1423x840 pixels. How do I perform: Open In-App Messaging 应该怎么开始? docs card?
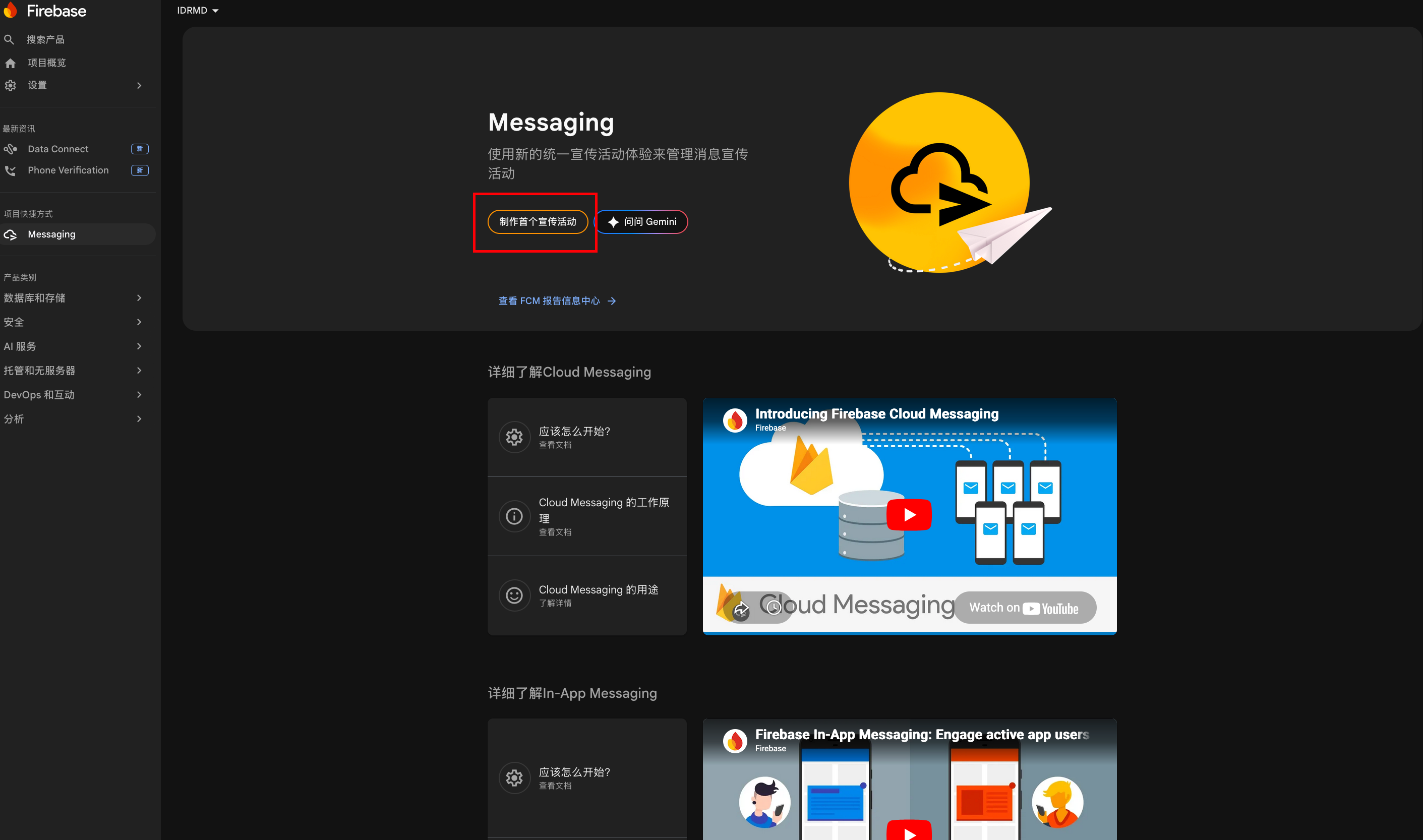coord(587,778)
